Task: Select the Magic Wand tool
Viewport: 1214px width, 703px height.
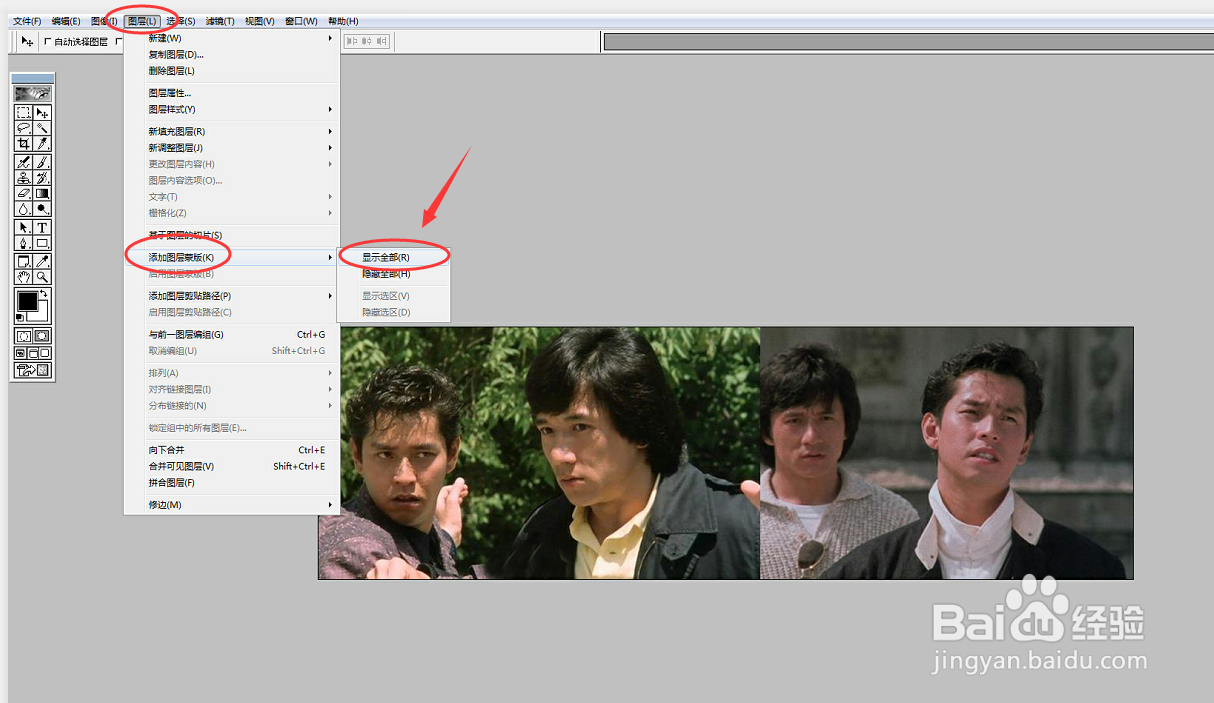Action: coord(43,127)
